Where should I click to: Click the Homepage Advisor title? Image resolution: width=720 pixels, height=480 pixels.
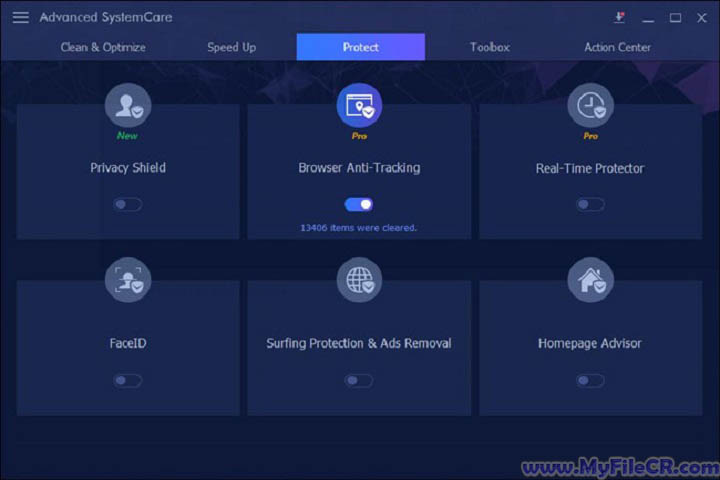(x=590, y=344)
